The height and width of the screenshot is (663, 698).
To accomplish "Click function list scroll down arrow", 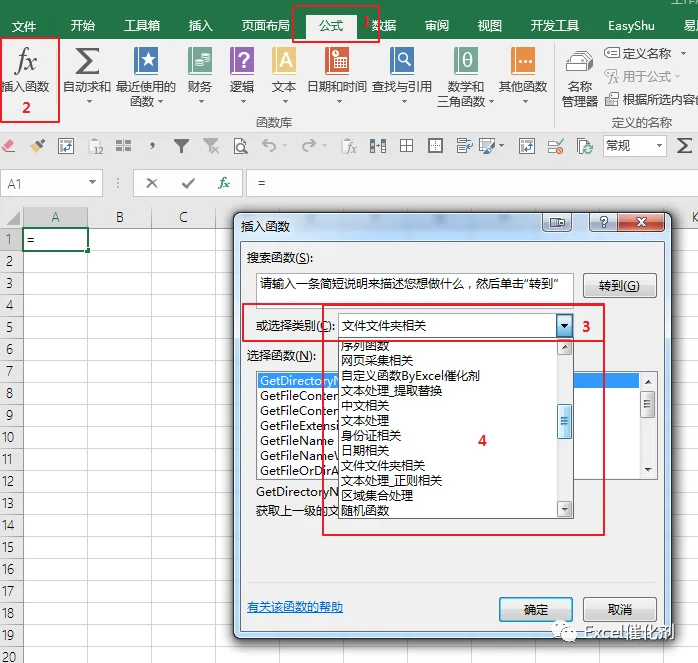I will pyautogui.click(x=648, y=470).
